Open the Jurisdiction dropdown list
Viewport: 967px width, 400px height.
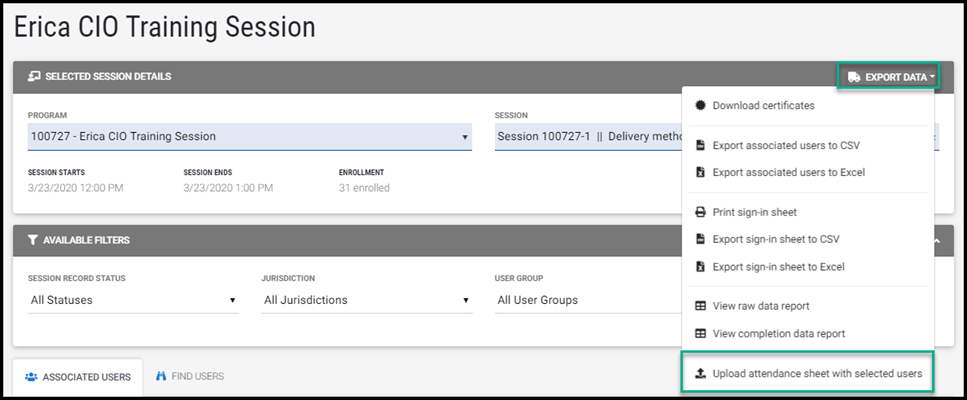(366, 300)
